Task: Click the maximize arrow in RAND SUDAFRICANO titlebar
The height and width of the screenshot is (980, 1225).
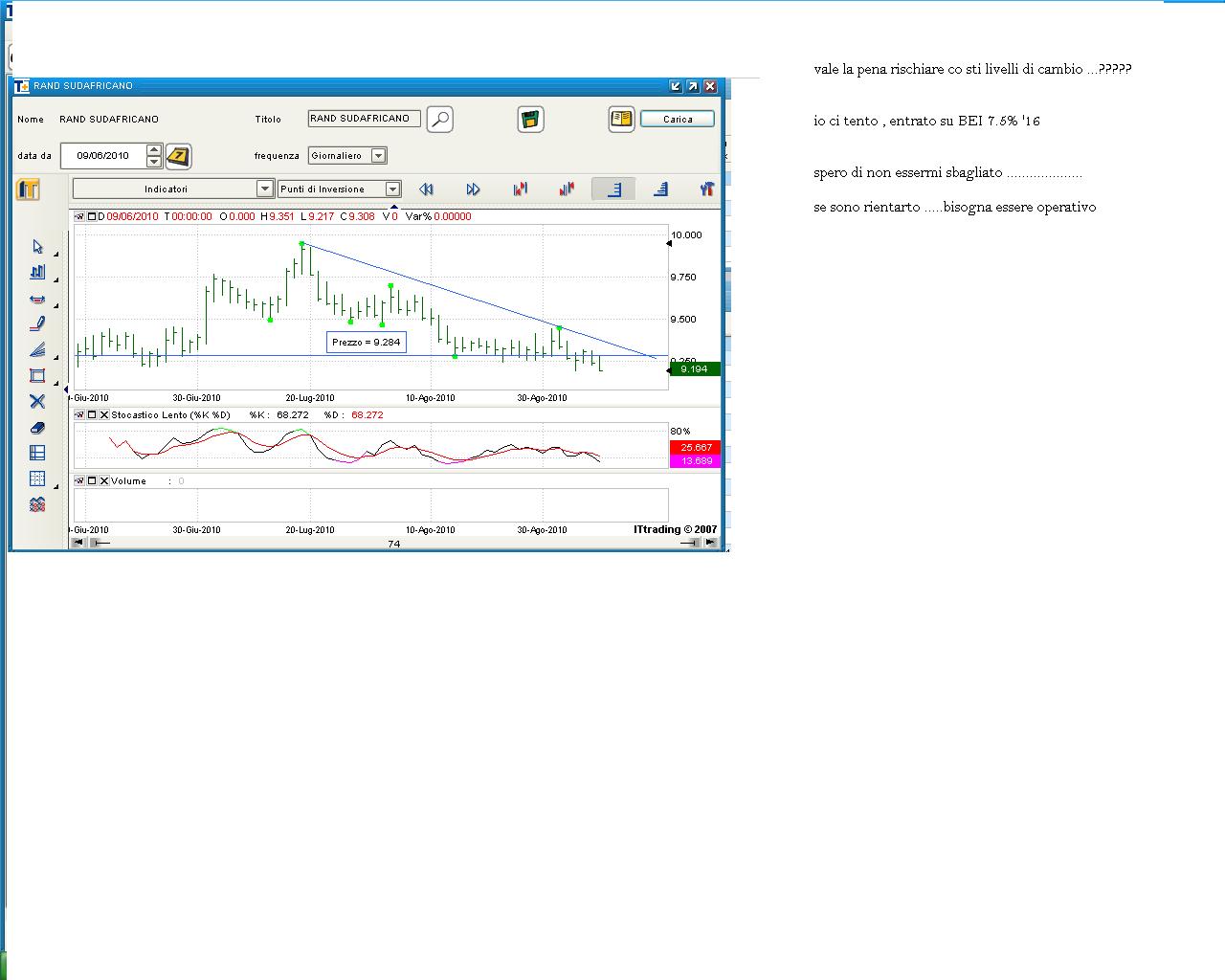Action: coord(693,86)
